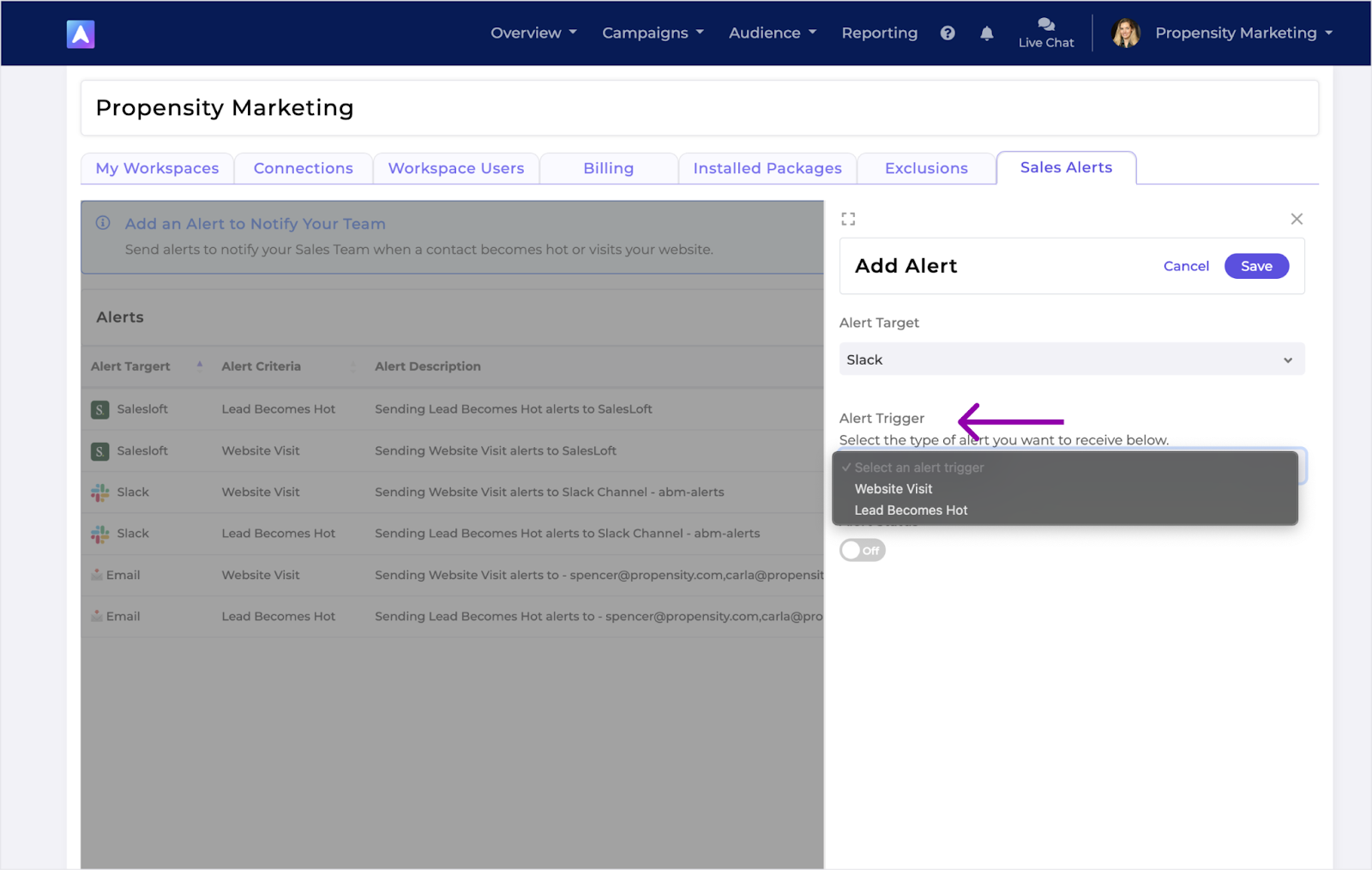
Task: Choose Lead Becomes Hot trigger option
Action: [1065, 511]
